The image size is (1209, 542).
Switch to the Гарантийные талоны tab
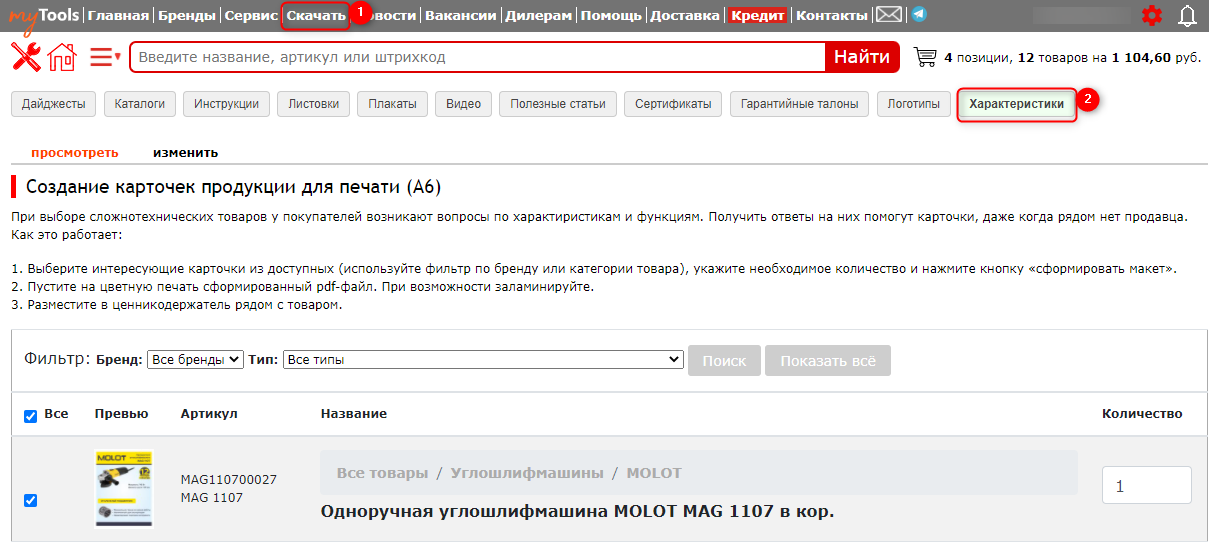click(800, 104)
